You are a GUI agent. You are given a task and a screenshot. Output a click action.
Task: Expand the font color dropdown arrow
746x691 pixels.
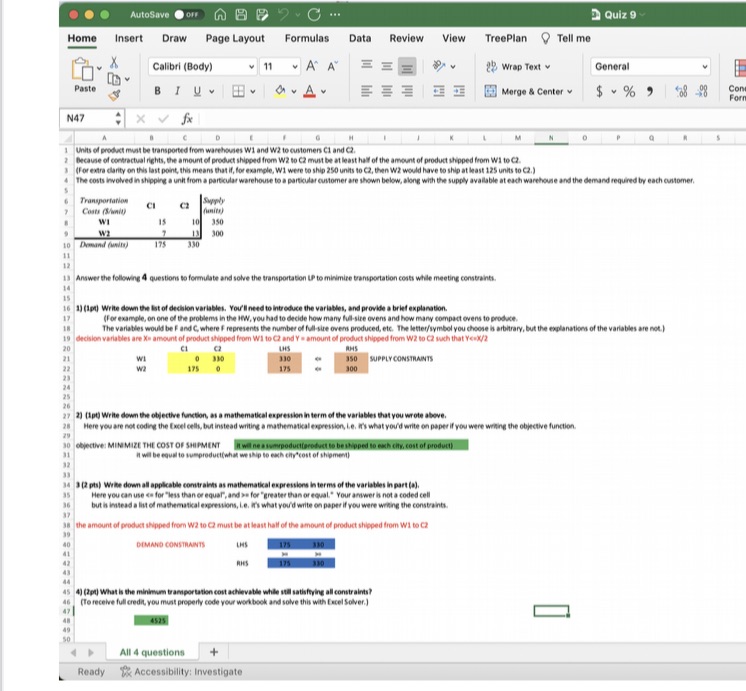[324, 91]
